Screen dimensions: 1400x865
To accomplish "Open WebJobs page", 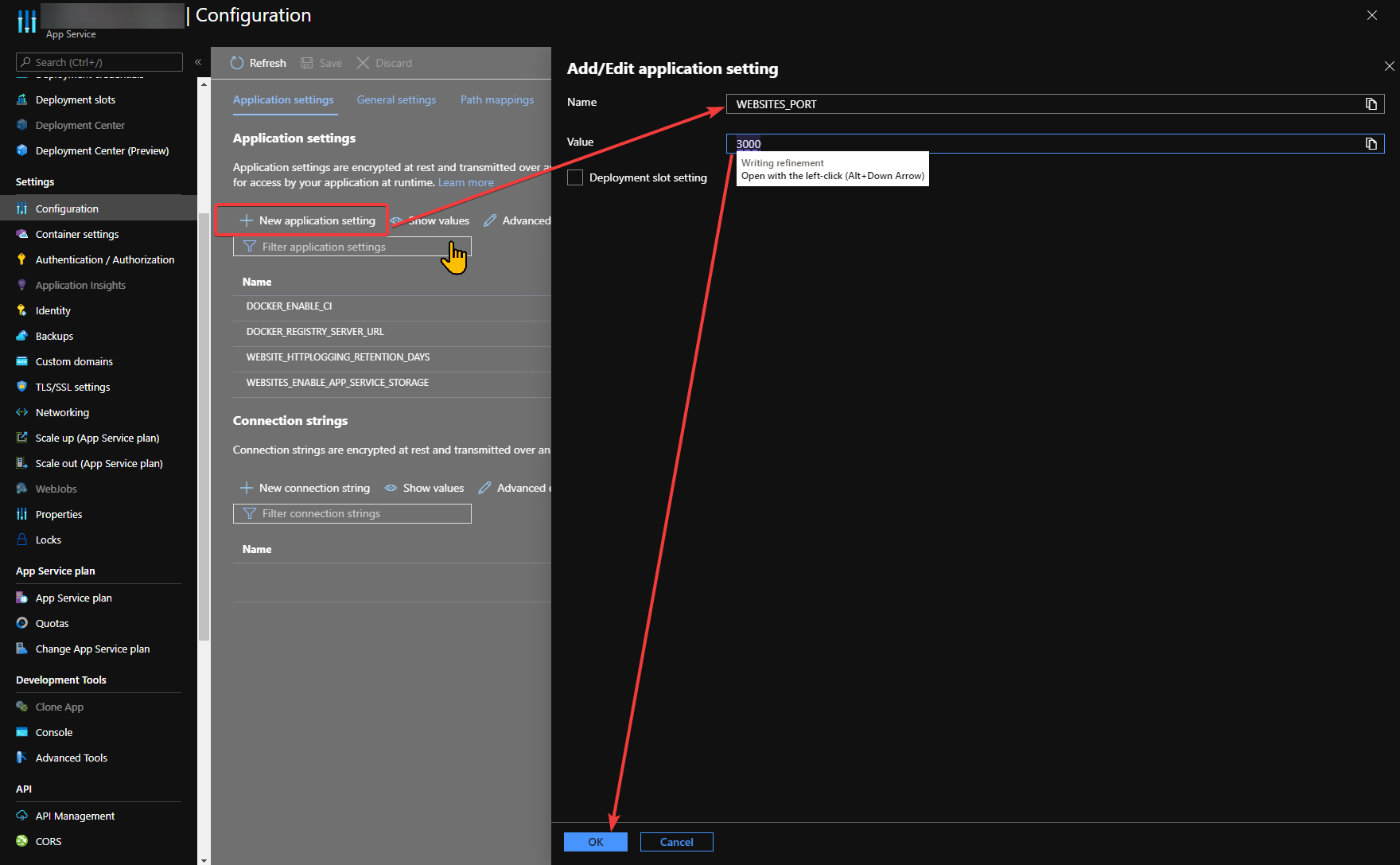I will click(x=56, y=489).
